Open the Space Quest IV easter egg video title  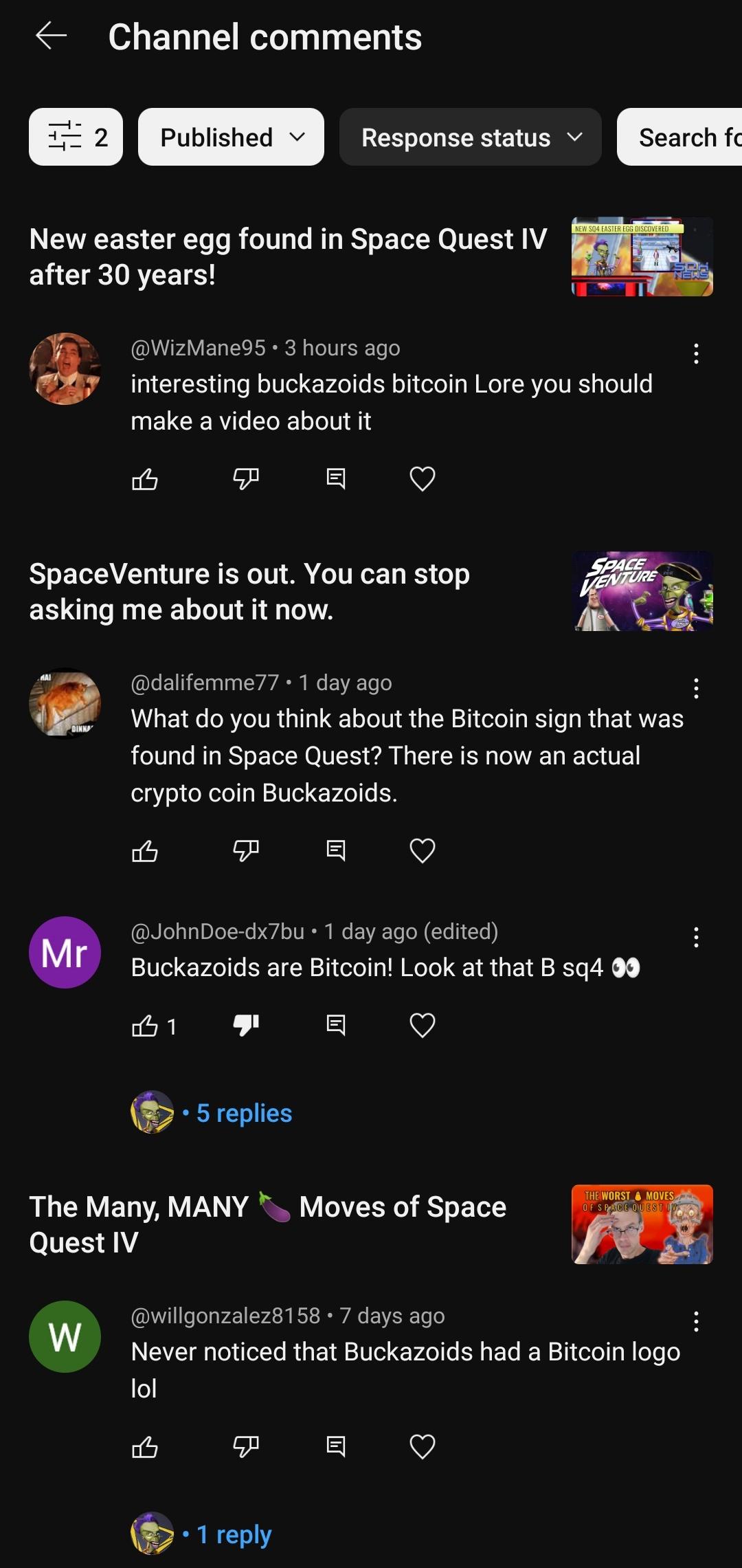tap(288, 256)
